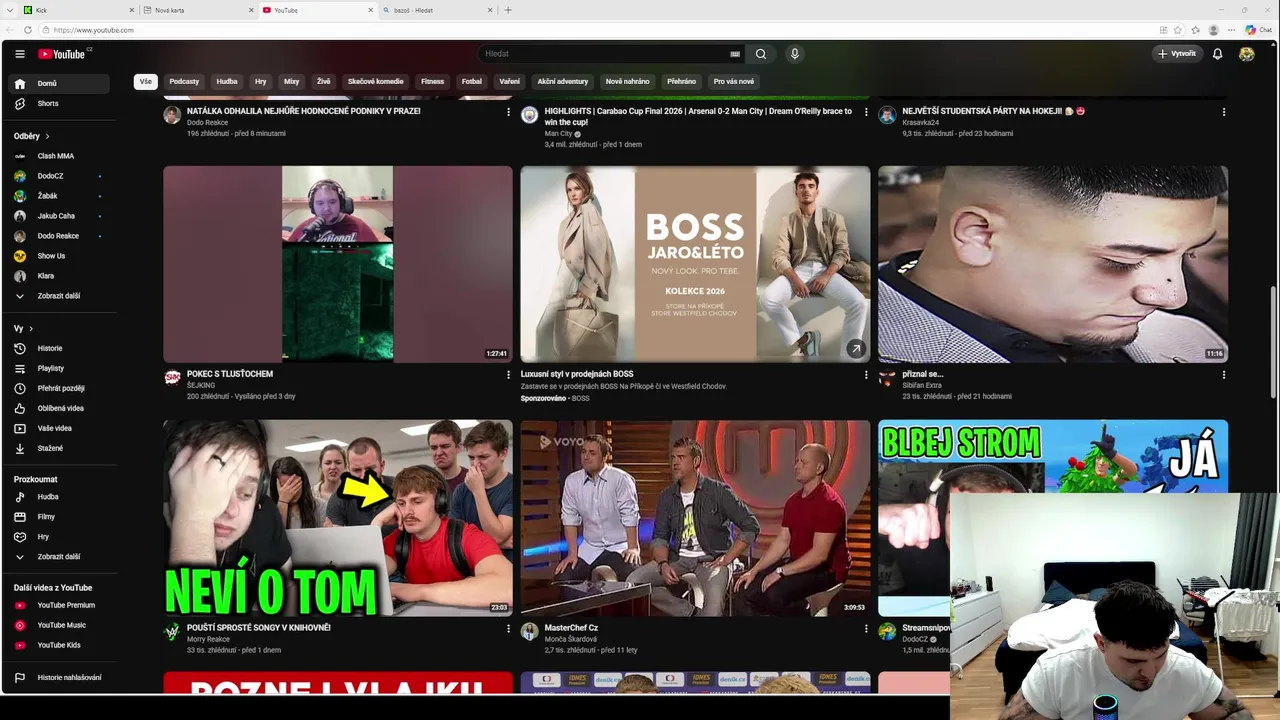Open Historie in sidebar

(x=60, y=348)
